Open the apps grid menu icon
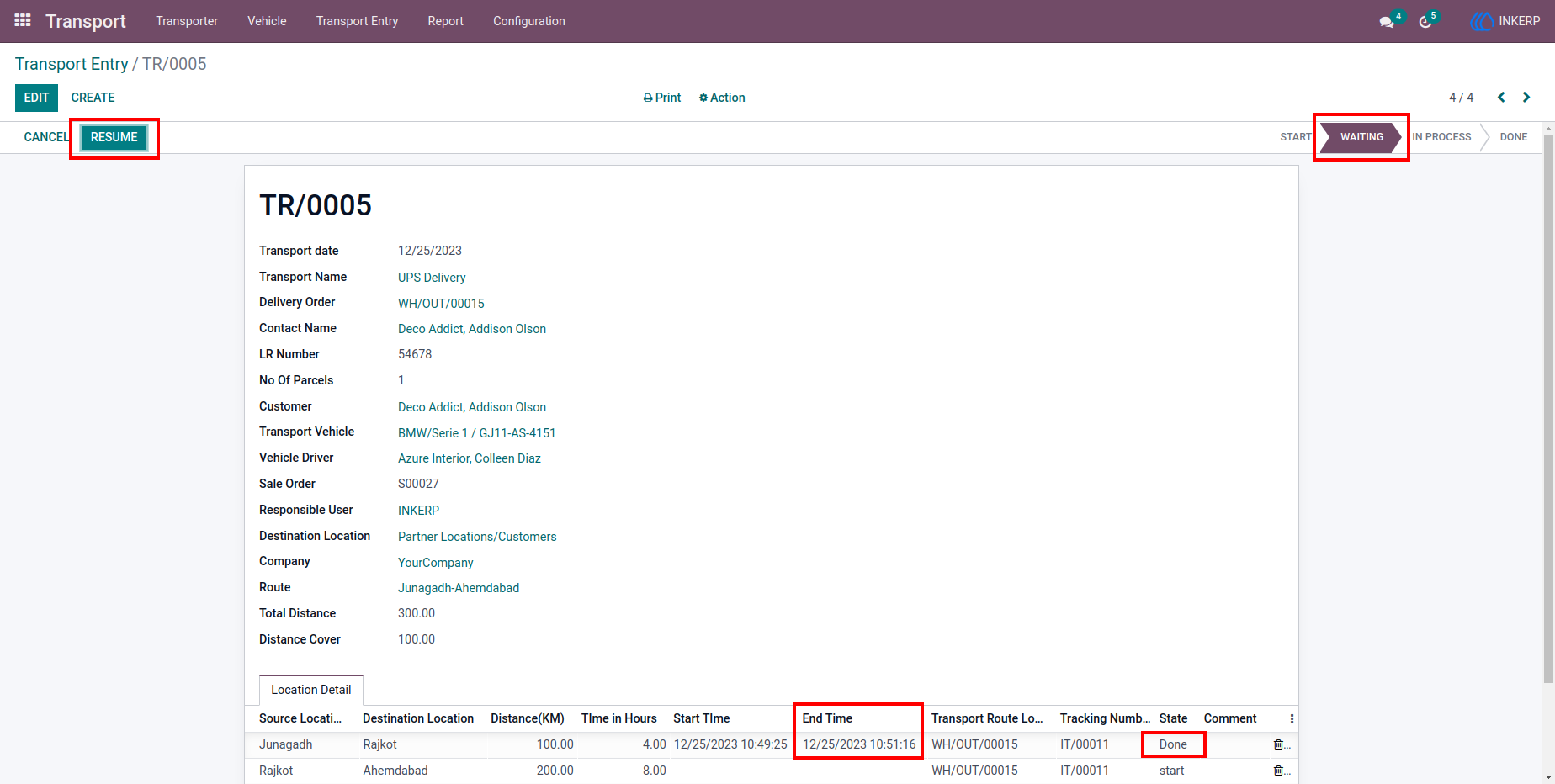Image resolution: width=1555 pixels, height=784 pixels. (x=23, y=20)
